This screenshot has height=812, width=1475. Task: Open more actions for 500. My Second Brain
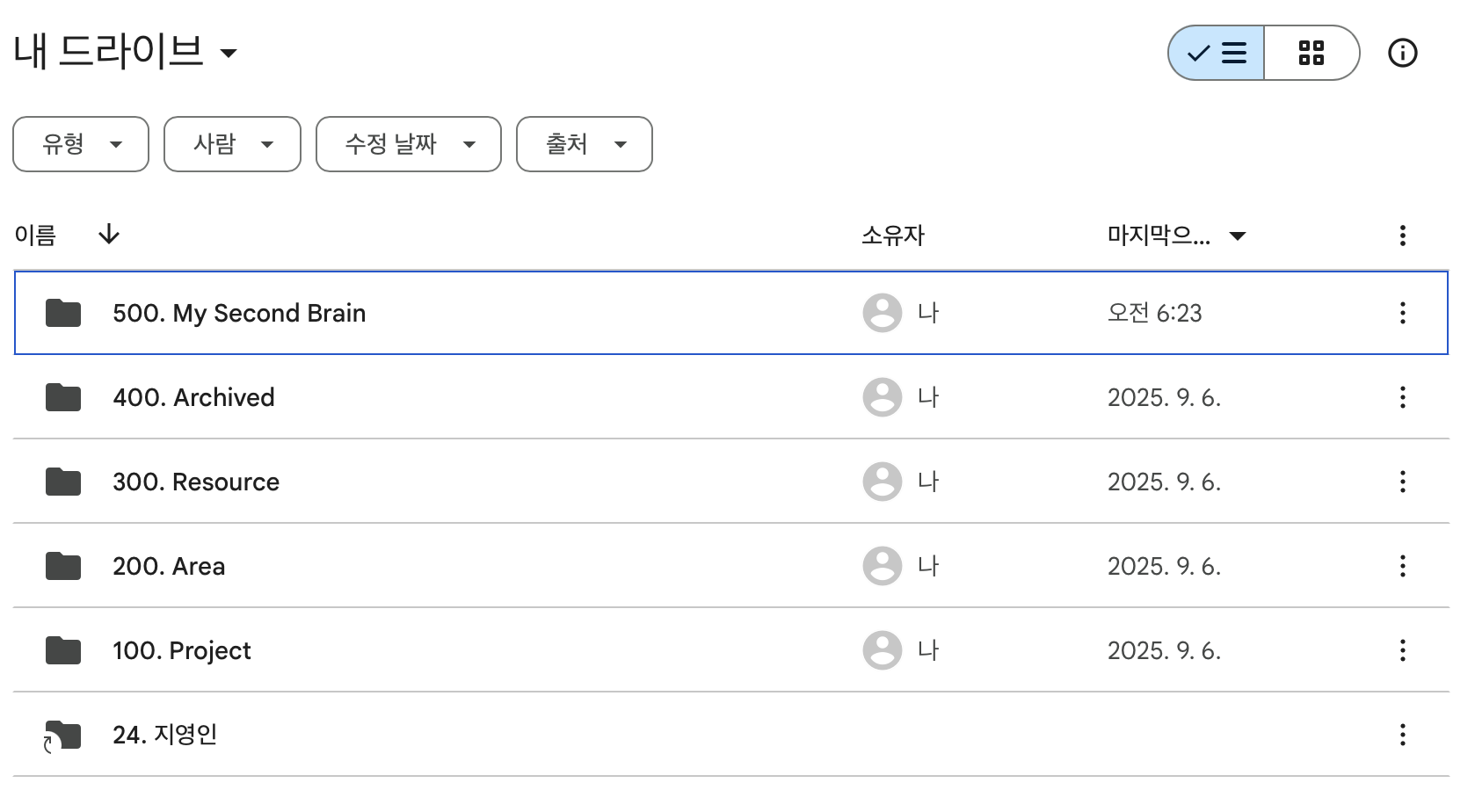[x=1402, y=313]
